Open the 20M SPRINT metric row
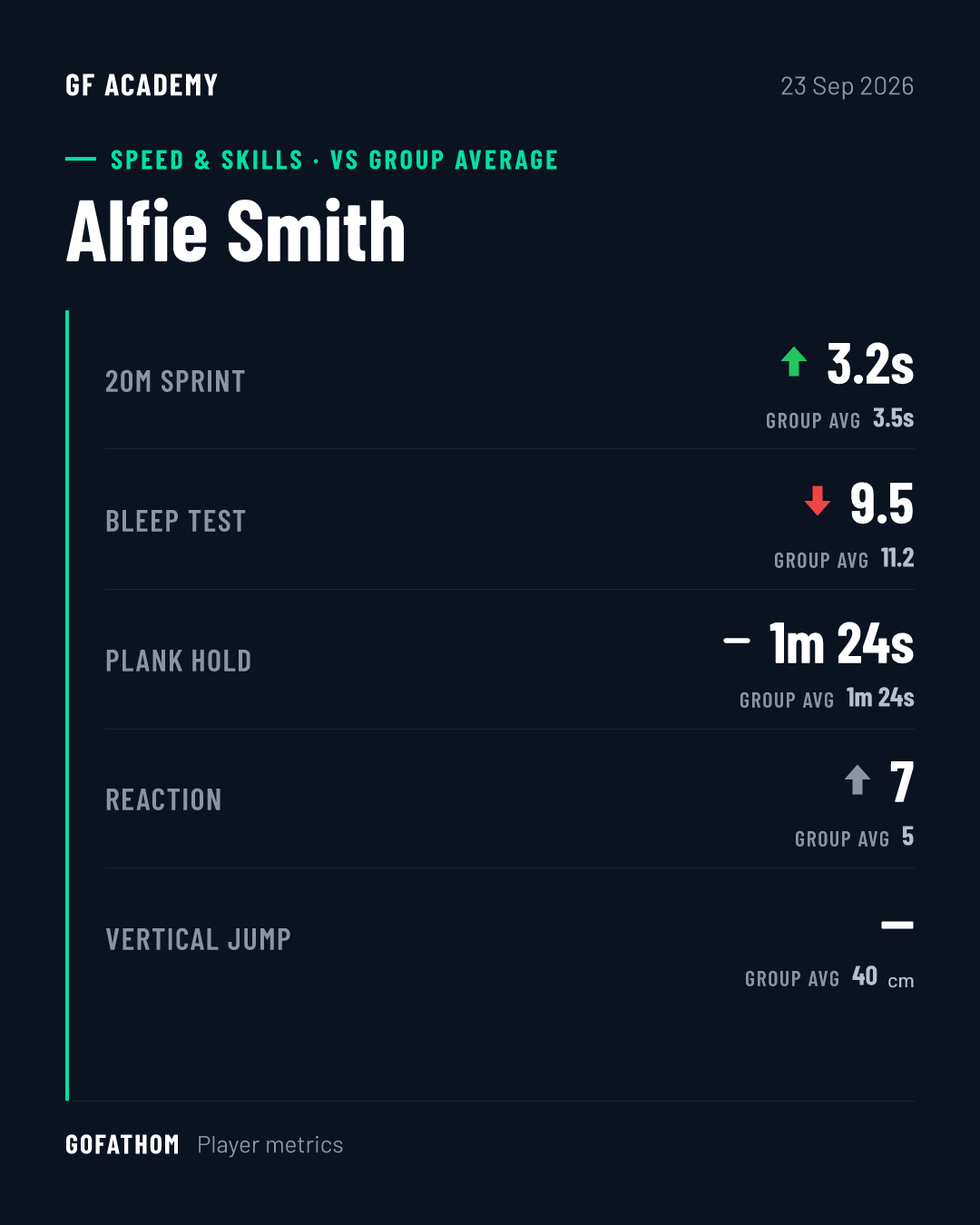 [x=510, y=381]
